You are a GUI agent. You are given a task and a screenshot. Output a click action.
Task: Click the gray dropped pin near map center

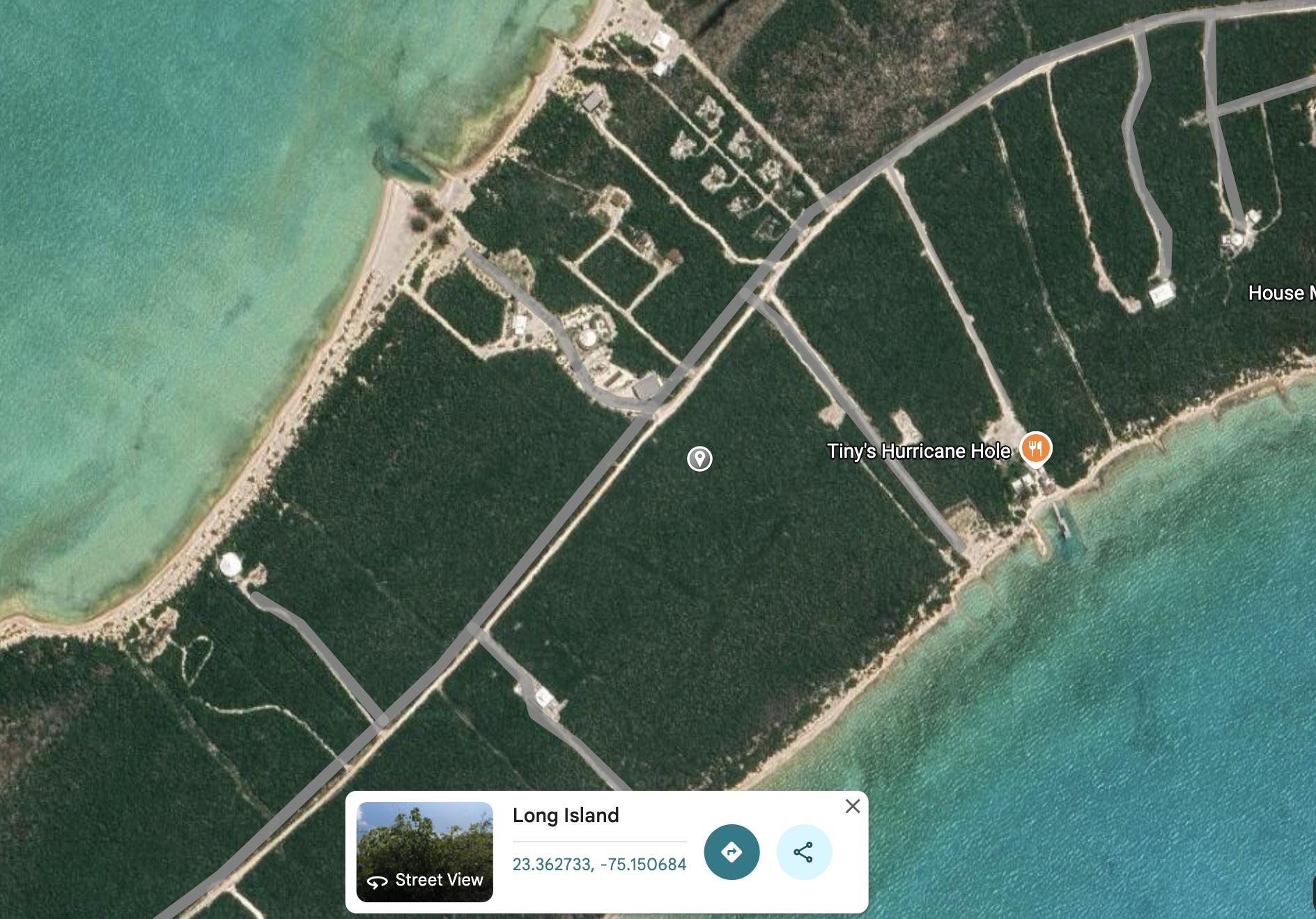pyautogui.click(x=700, y=459)
